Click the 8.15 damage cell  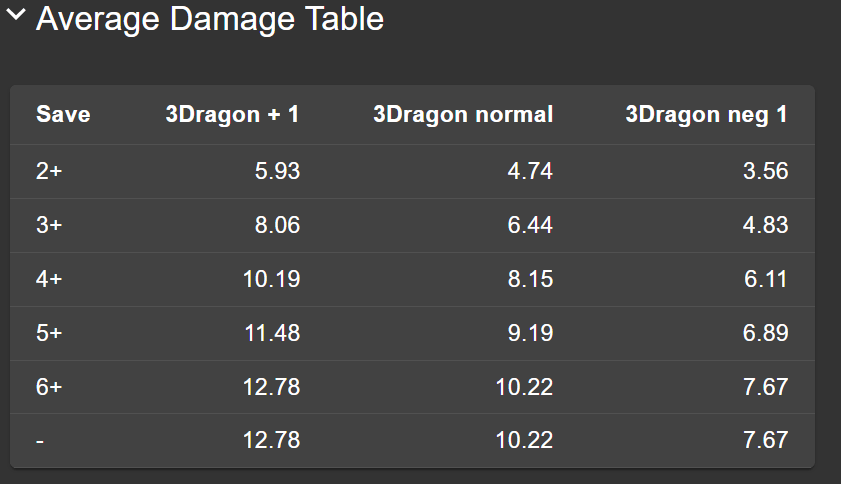coord(530,279)
